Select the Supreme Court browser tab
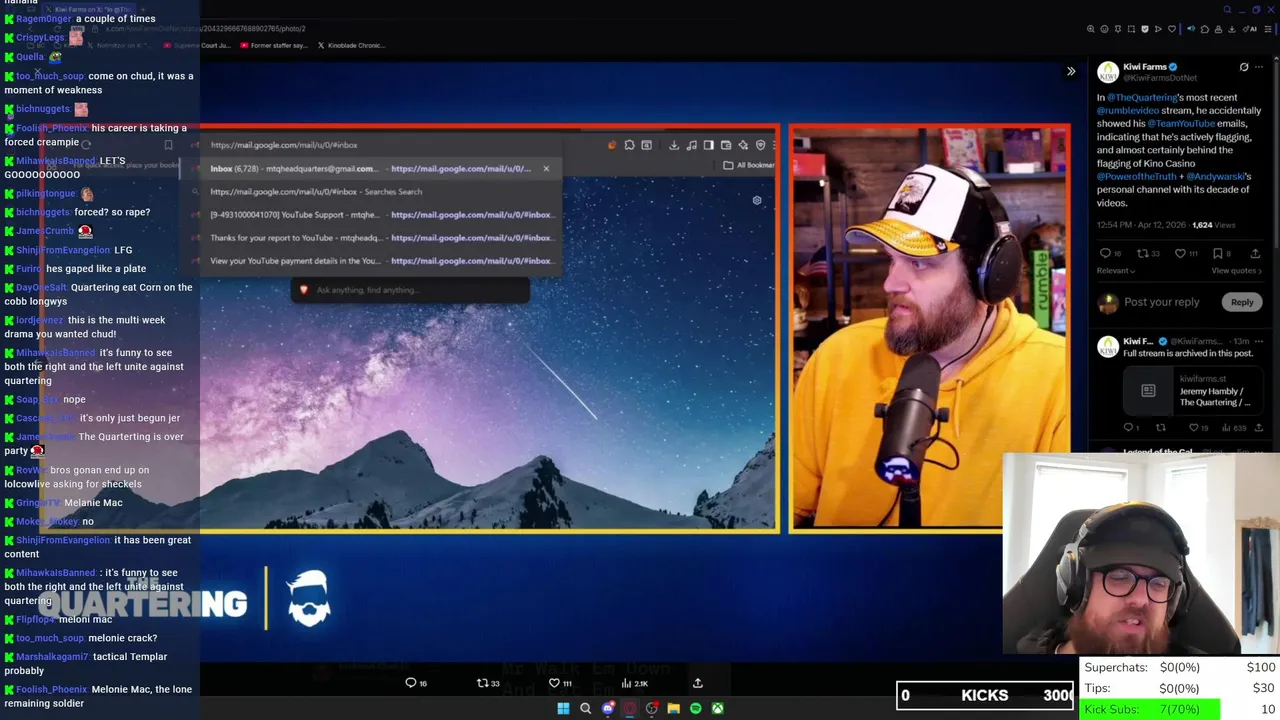Image resolution: width=1280 pixels, height=720 pixels. 196,45
